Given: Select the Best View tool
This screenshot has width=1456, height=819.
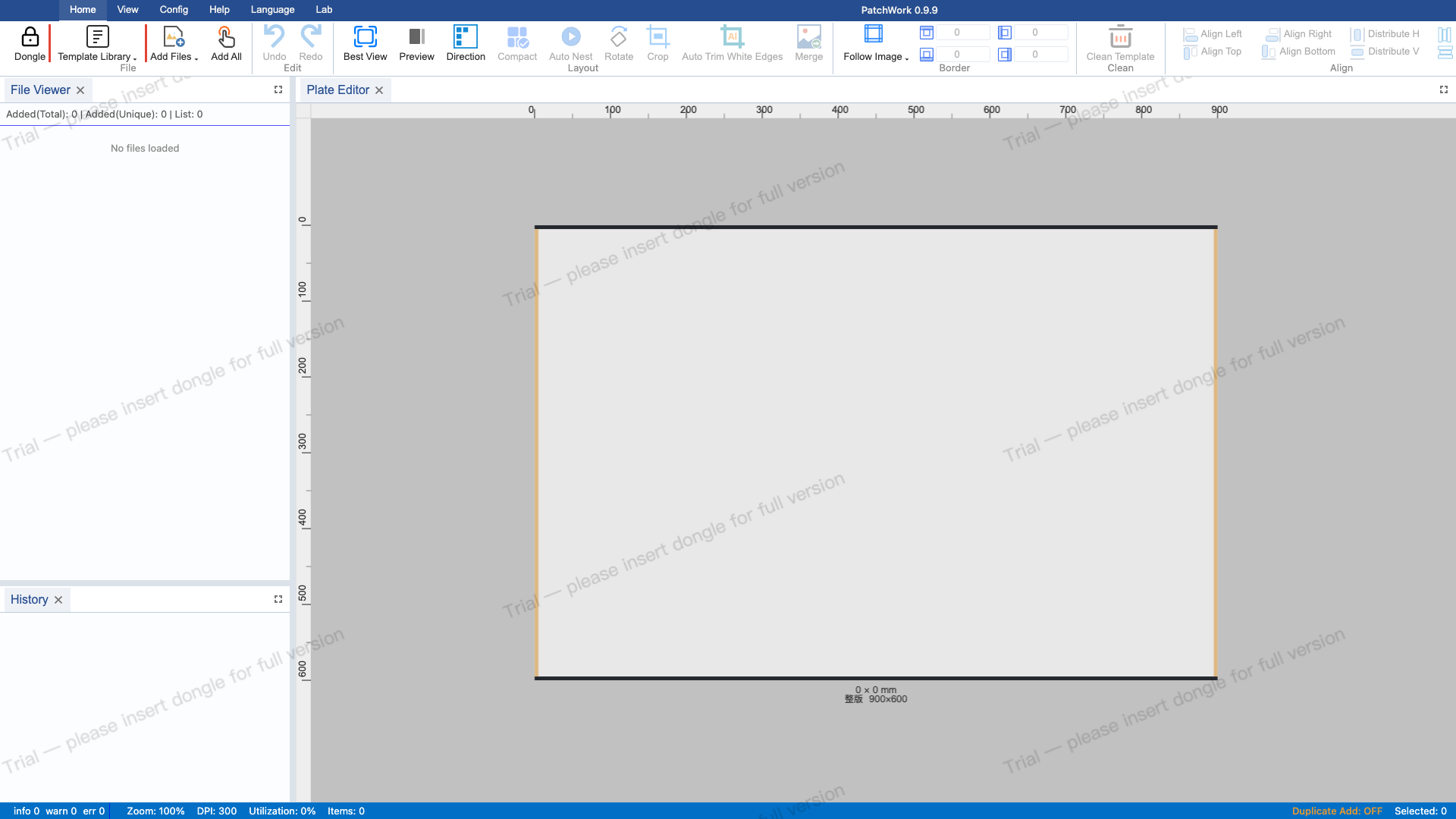Looking at the screenshot, I should point(365,44).
